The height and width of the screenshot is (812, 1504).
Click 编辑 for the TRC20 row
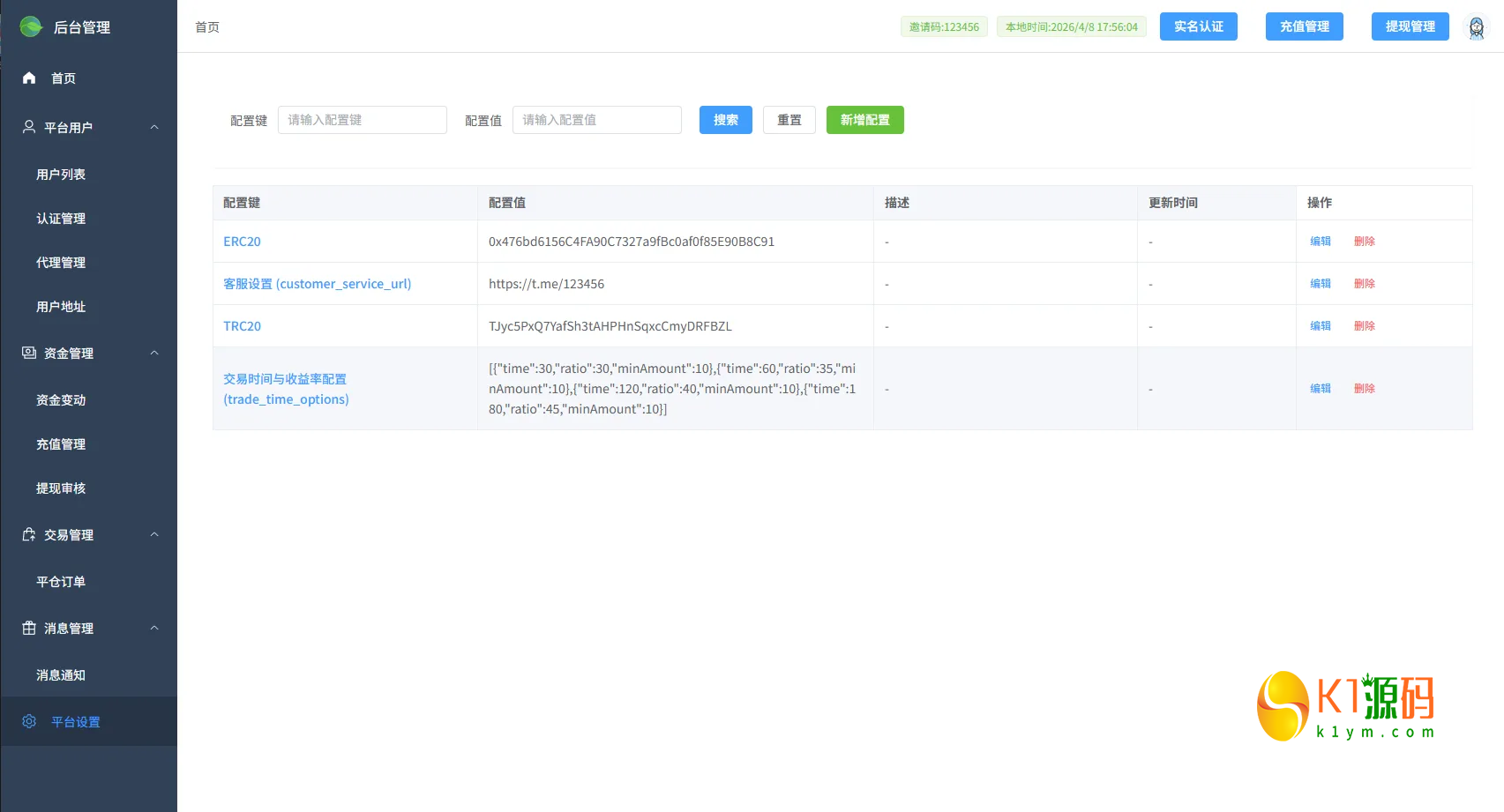pyautogui.click(x=1320, y=326)
